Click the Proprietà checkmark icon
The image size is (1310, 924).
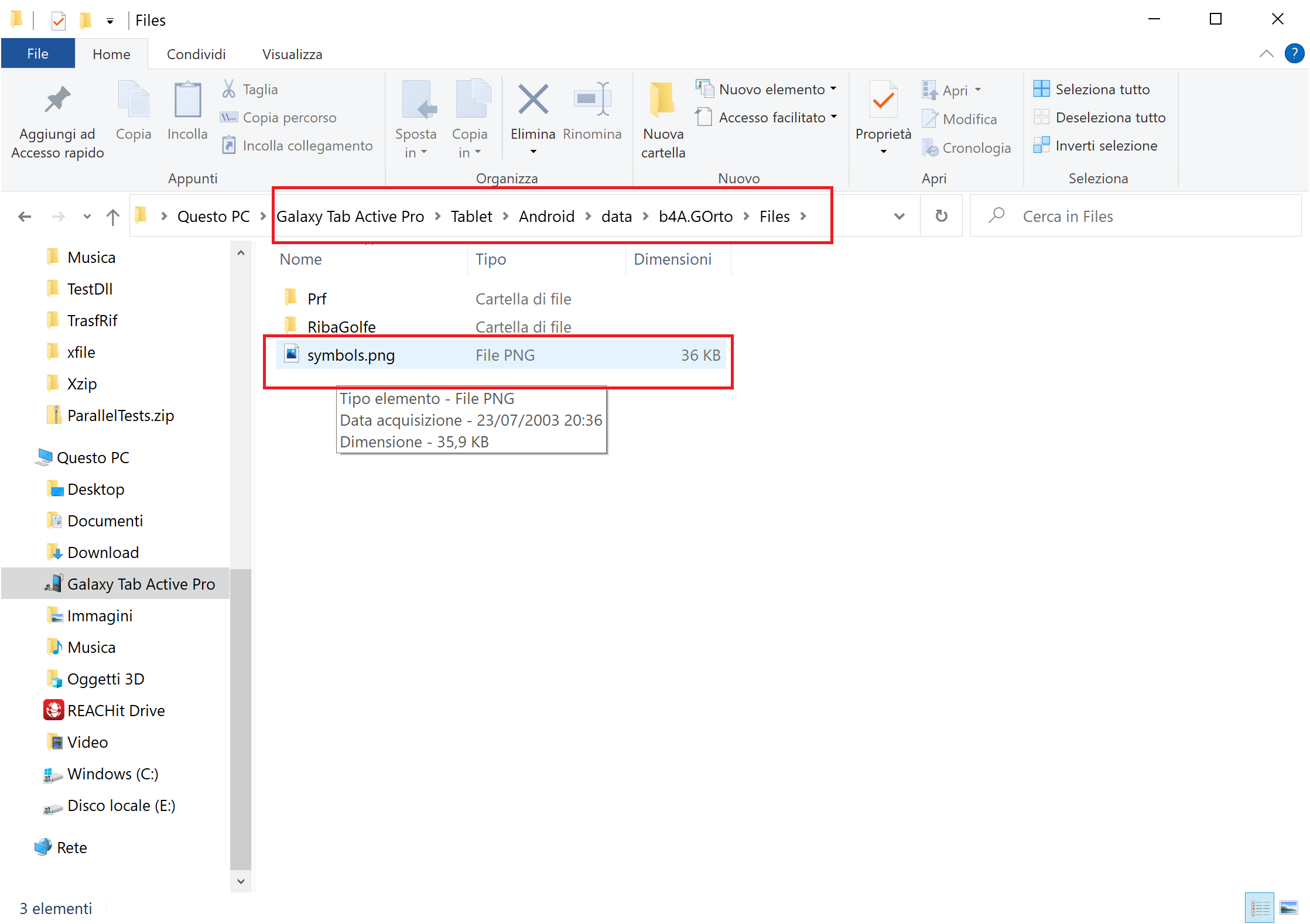(x=883, y=101)
